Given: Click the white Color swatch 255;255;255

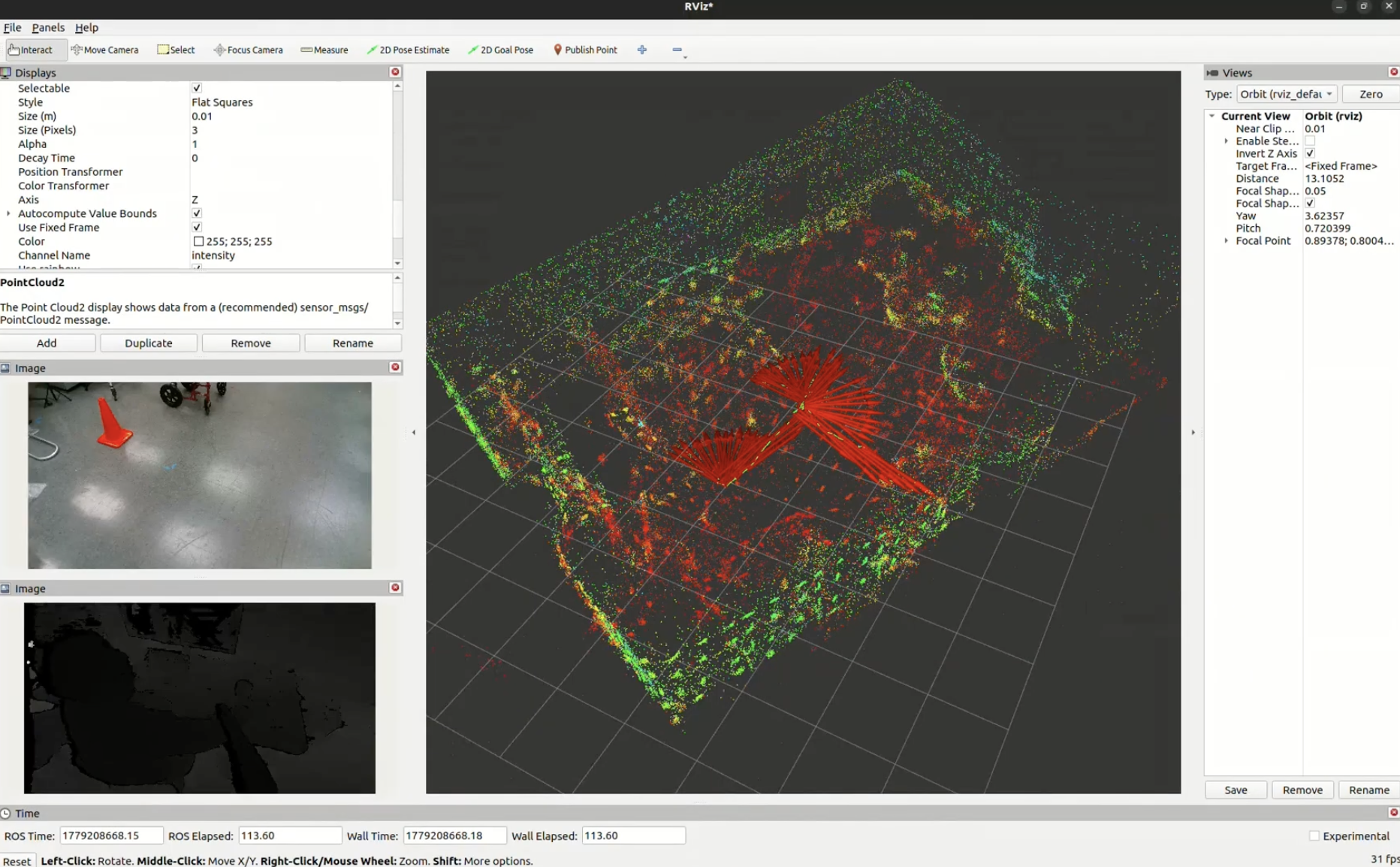Looking at the screenshot, I should pyautogui.click(x=198, y=241).
